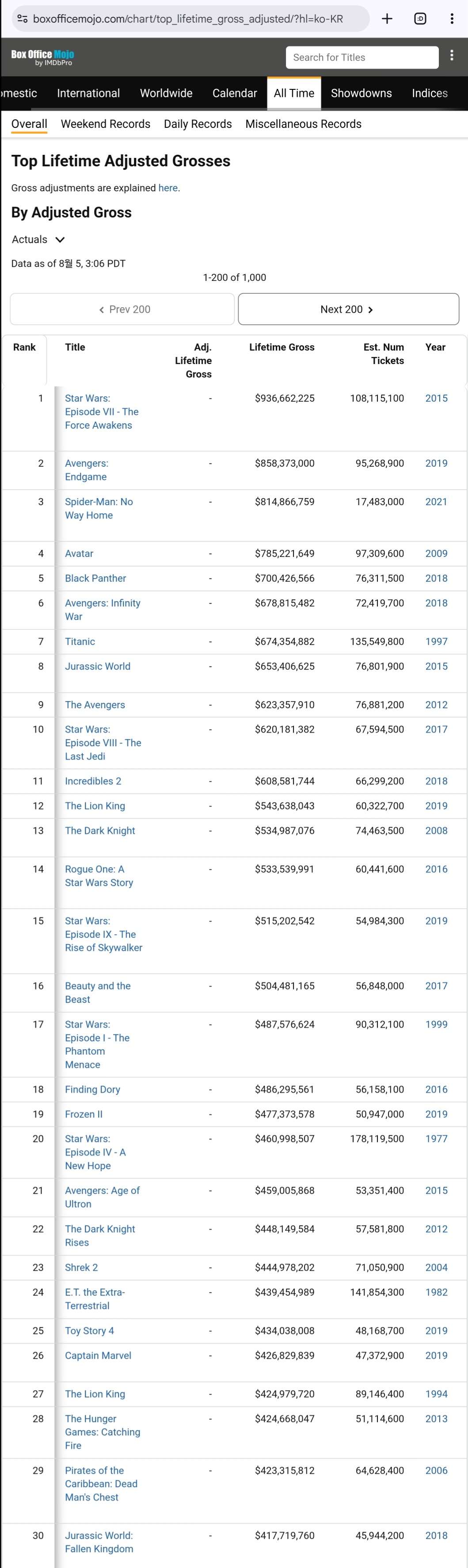The height and width of the screenshot is (1568, 468).
Task: Tap the site info icon in address bar
Action: [x=23, y=19]
